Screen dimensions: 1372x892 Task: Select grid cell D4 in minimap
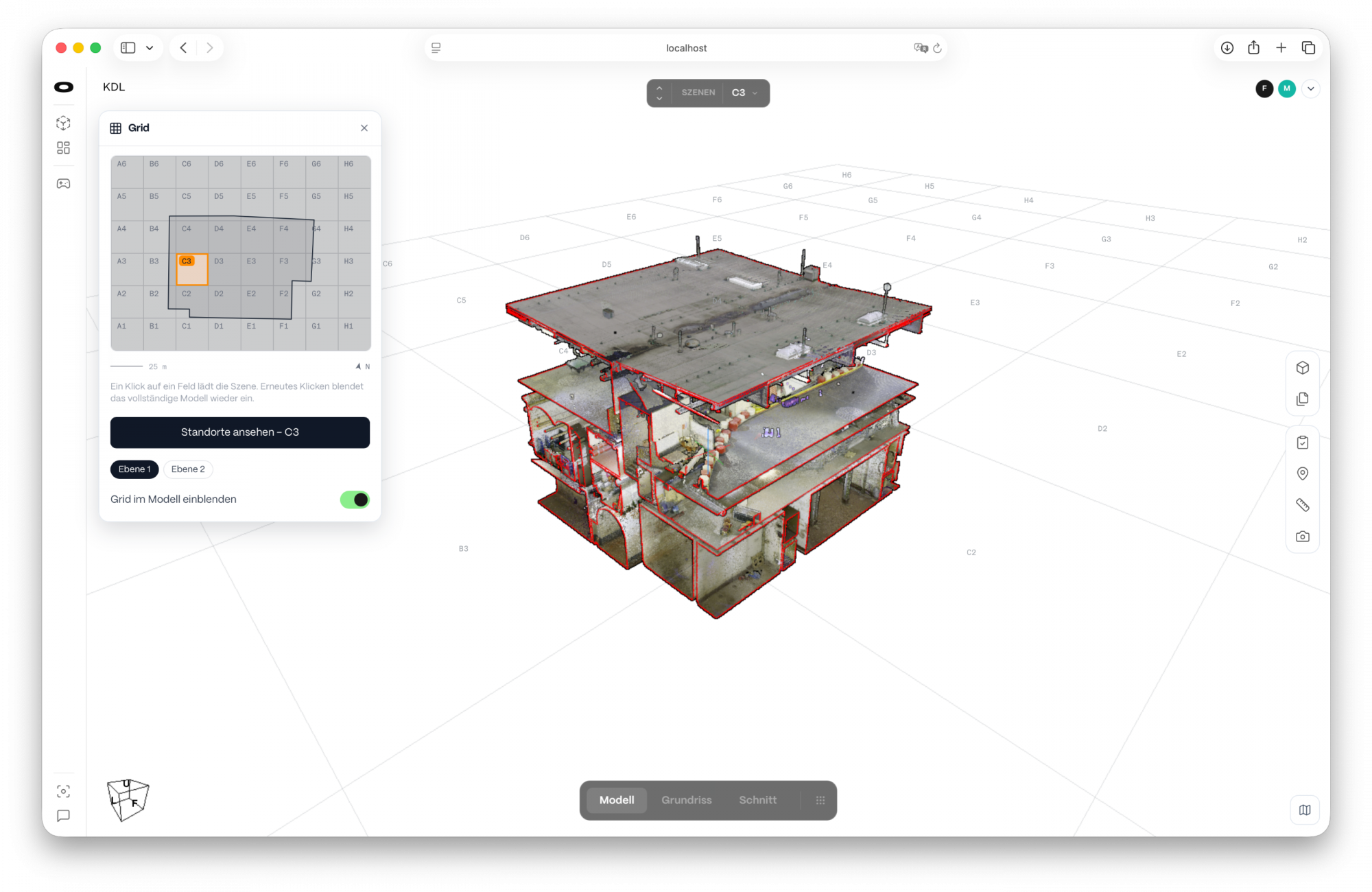(x=224, y=237)
